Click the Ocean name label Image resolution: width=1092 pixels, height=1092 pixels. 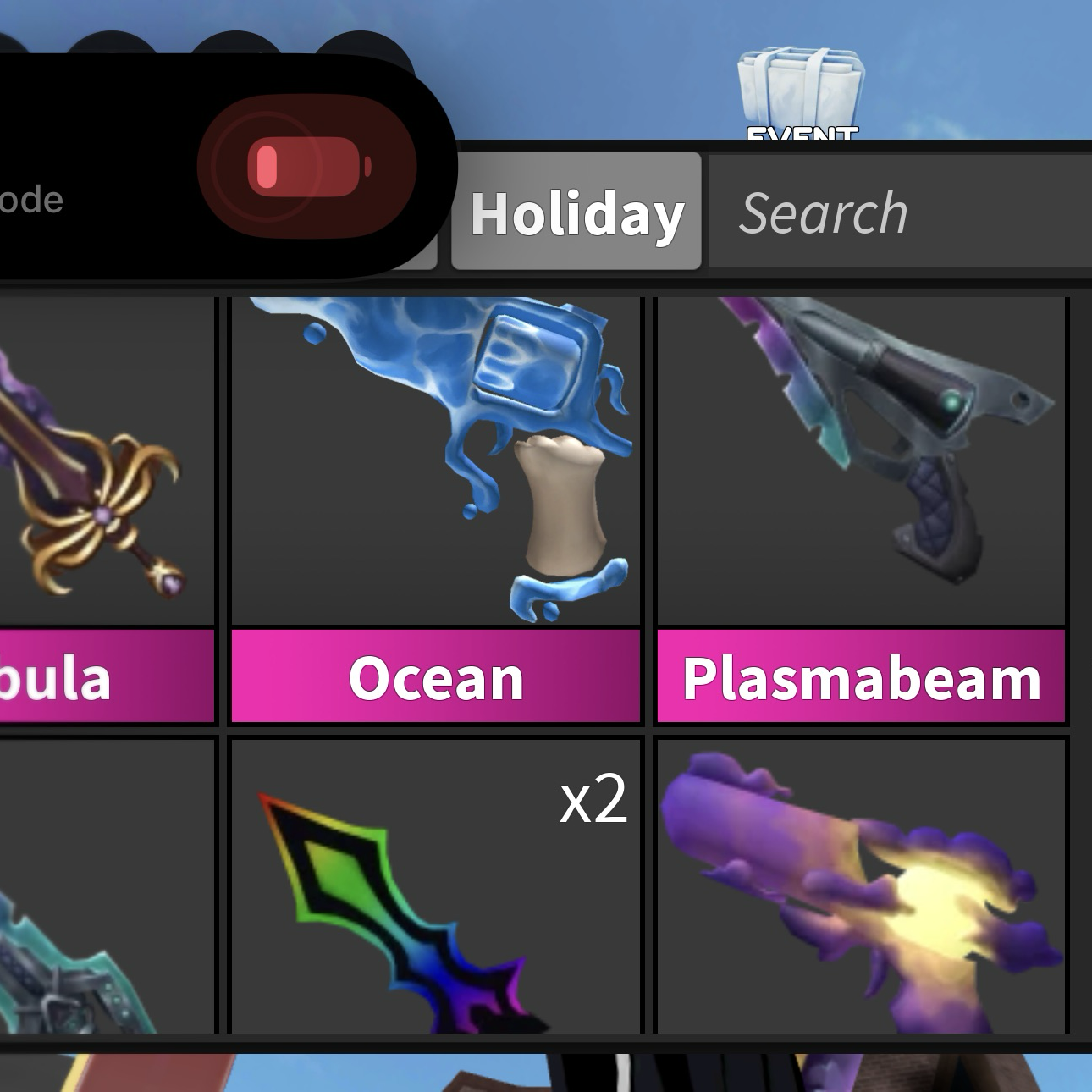point(435,676)
